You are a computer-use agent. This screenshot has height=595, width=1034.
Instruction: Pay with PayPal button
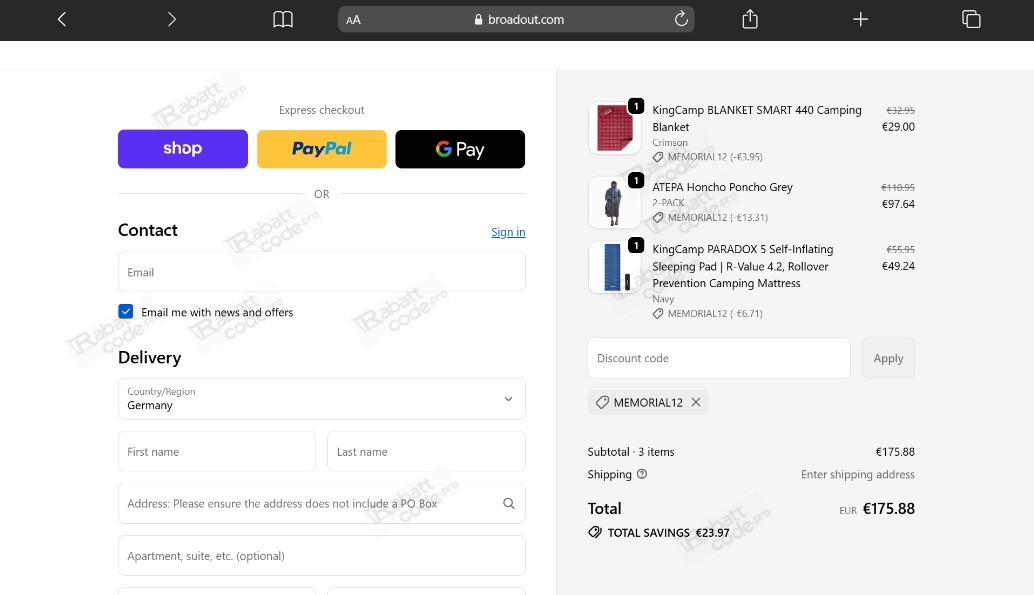(322, 149)
